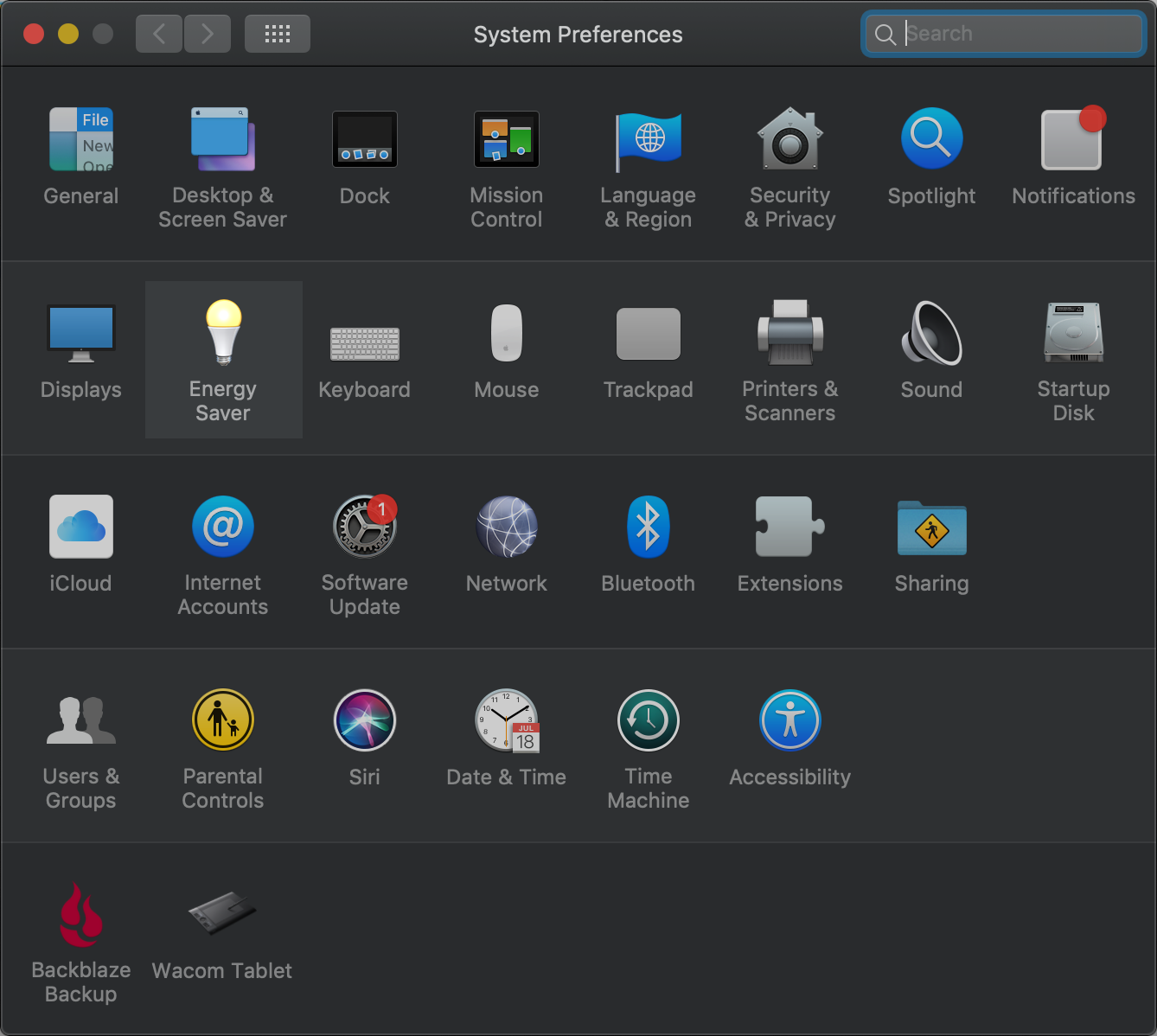Close the System Preferences window
Screen dimensions: 1157x1036
pyautogui.click(x=34, y=34)
